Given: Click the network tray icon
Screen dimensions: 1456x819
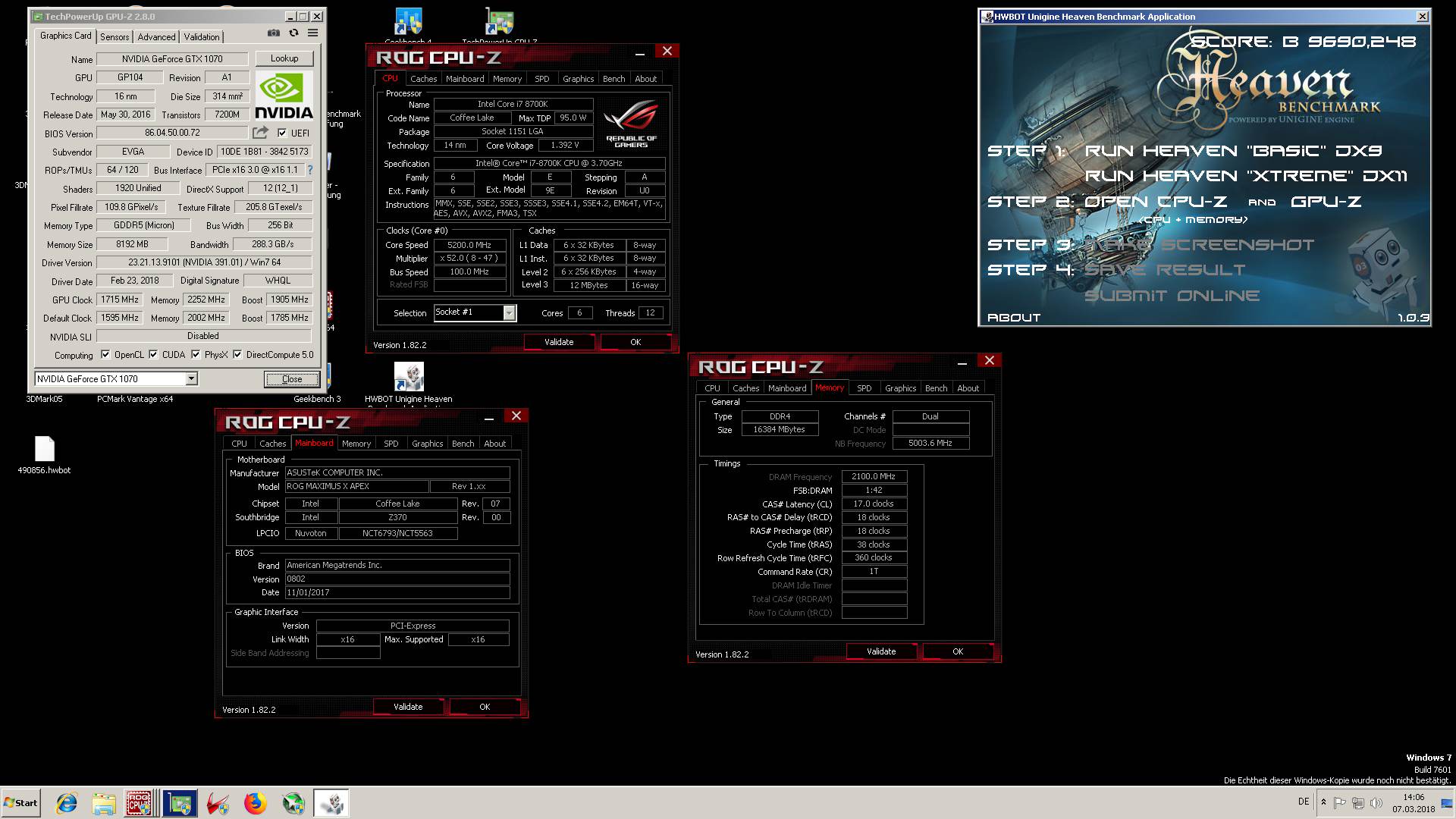Looking at the screenshot, I should point(1358,802).
